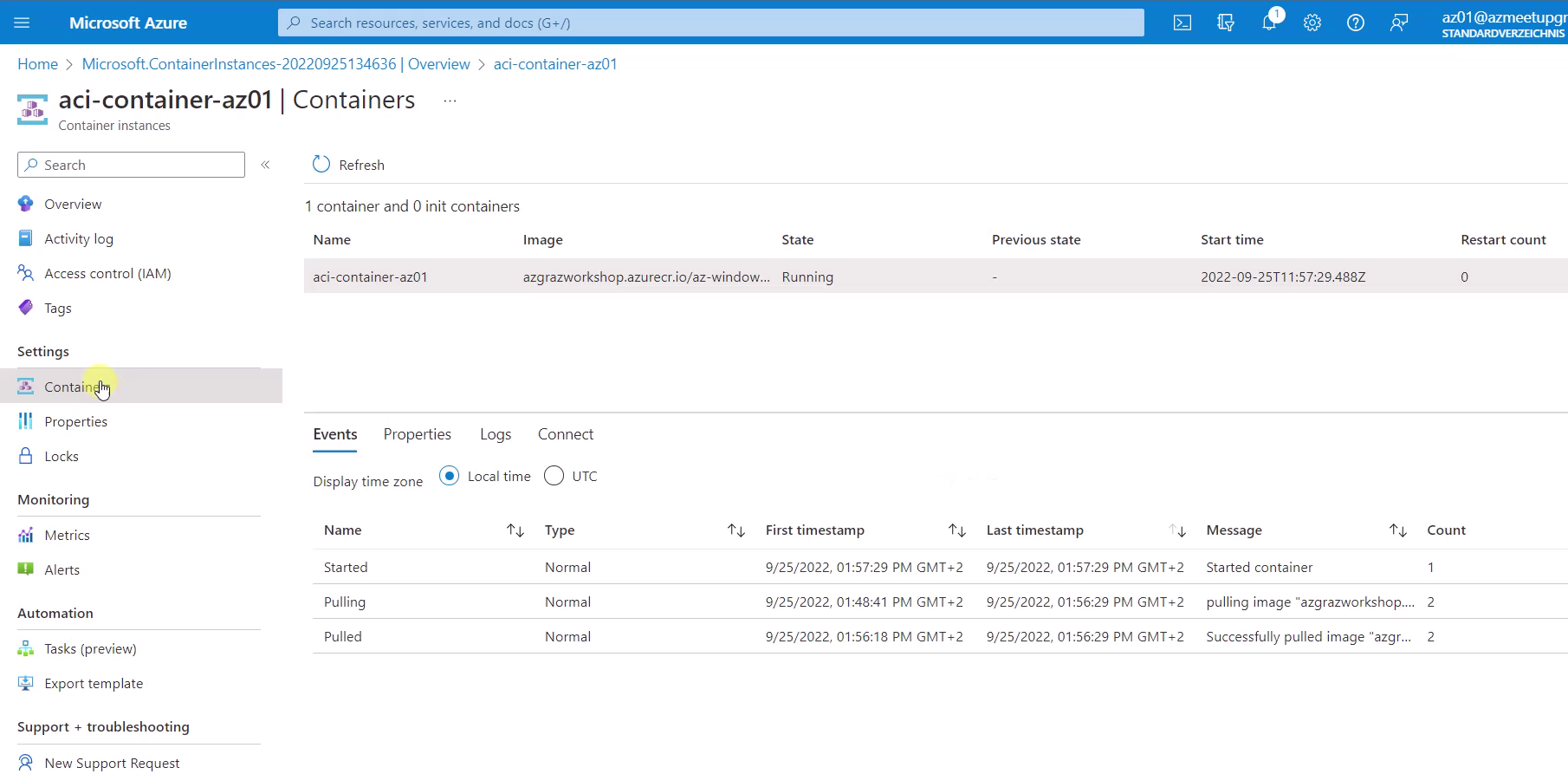
Task: Open Overview in the side menu
Action: 73,204
